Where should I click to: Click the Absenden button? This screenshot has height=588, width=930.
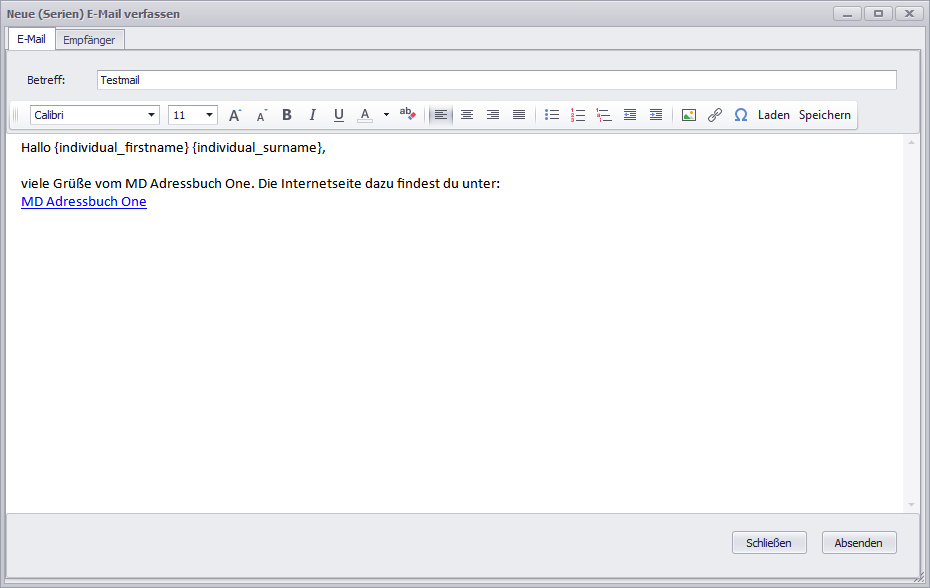pos(859,543)
